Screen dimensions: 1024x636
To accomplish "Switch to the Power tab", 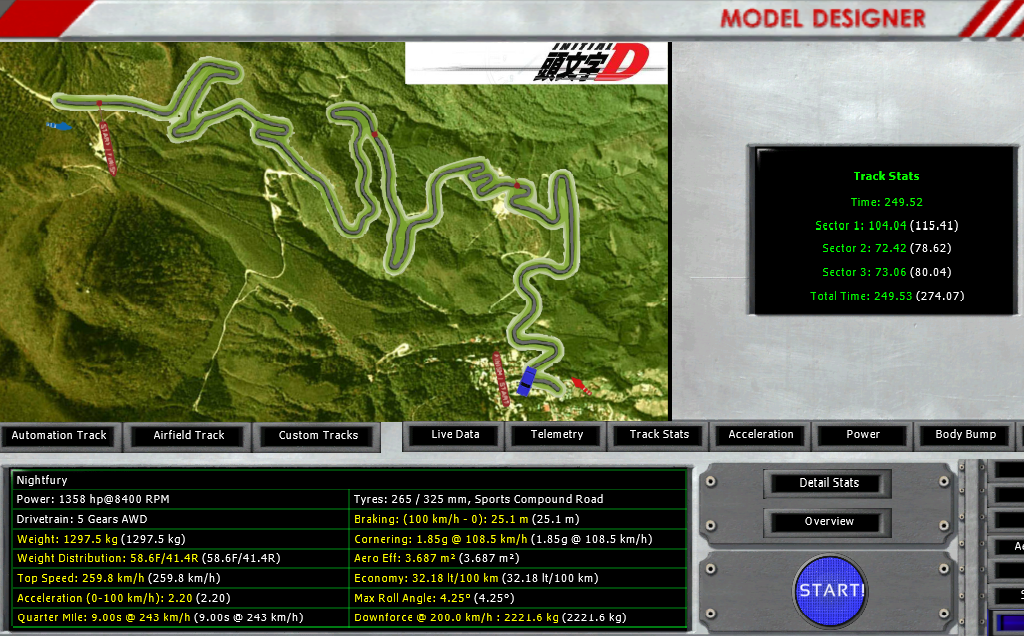I will 863,434.
